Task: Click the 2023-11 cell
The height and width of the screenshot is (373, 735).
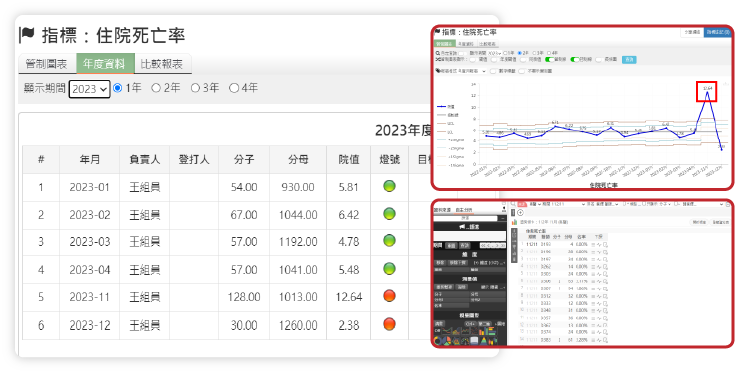Action: tap(89, 297)
